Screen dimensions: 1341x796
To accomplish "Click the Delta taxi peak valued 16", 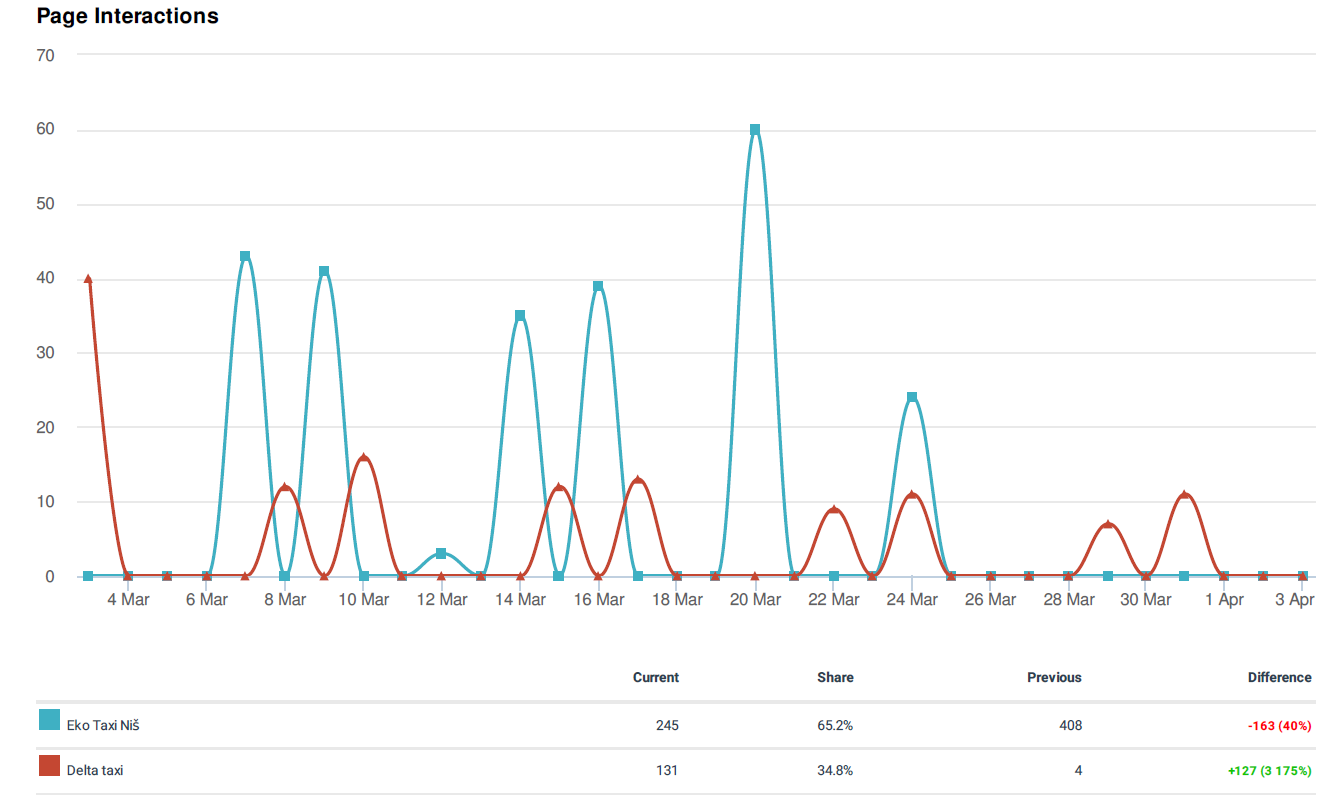I will (x=363, y=458).
